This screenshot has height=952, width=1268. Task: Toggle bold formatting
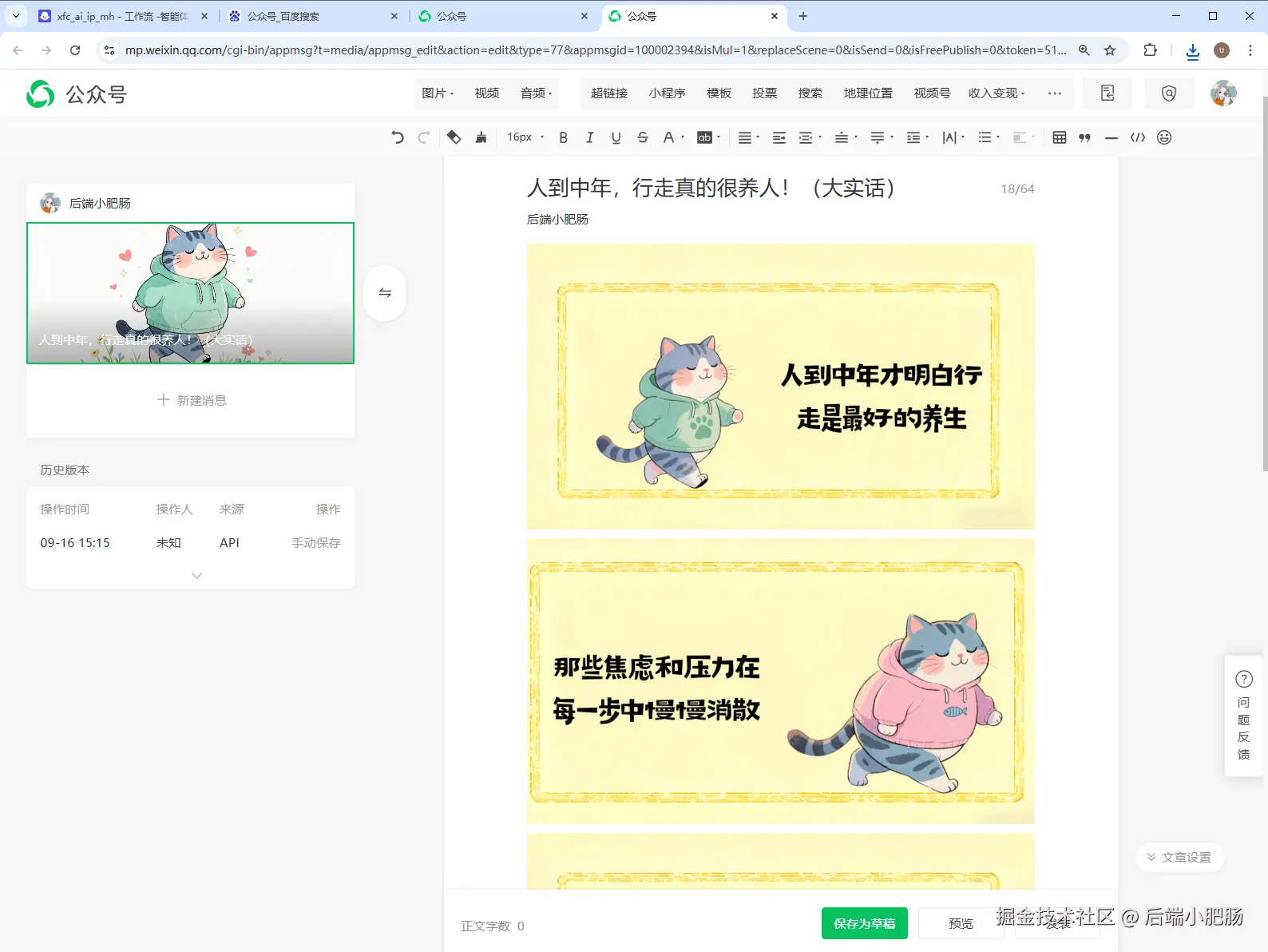point(564,137)
